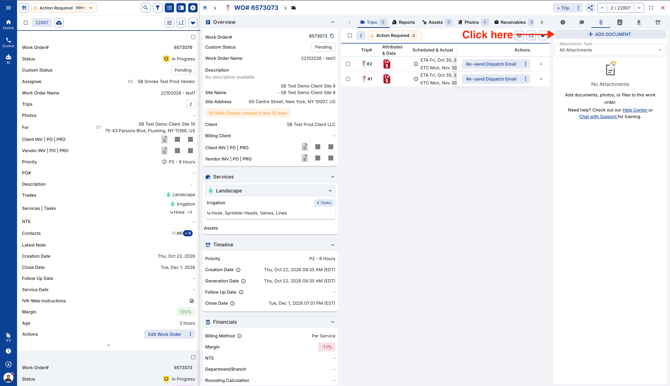
Task: Collapse the Financials section
Action: point(332,322)
